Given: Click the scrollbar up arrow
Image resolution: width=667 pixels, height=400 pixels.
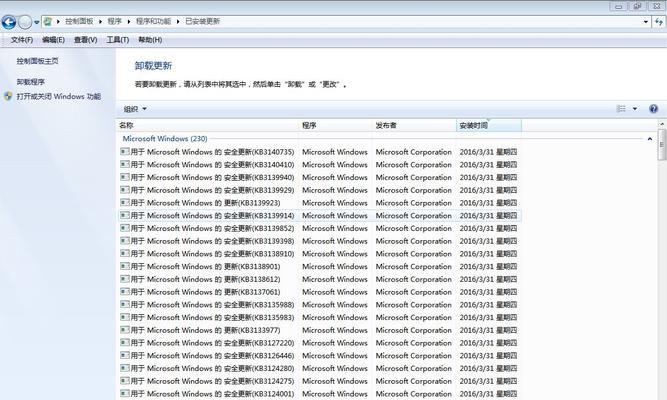Looking at the screenshot, I should point(662,124).
